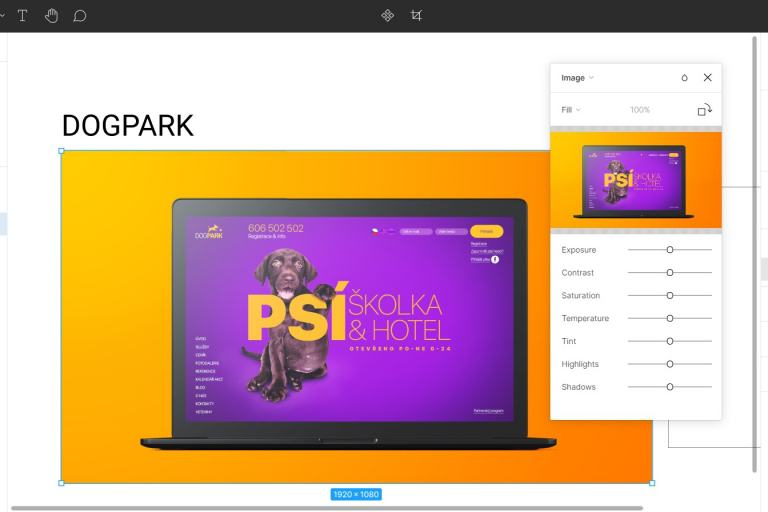Click the Contrast slider handle
Image resolution: width=768 pixels, height=512 pixels.
pyautogui.click(x=670, y=273)
